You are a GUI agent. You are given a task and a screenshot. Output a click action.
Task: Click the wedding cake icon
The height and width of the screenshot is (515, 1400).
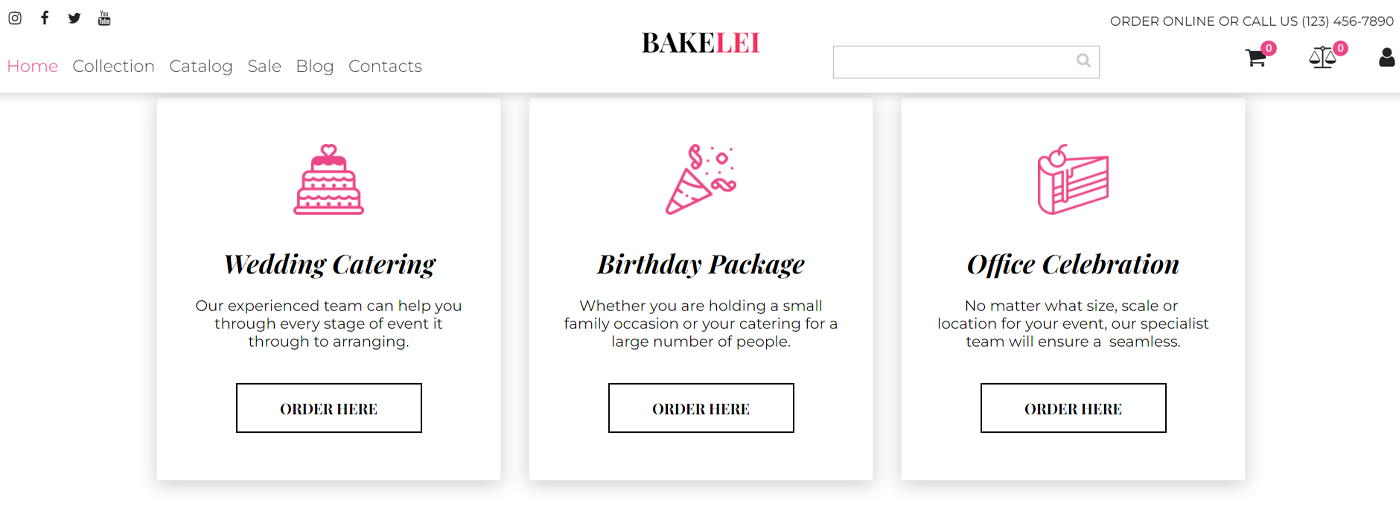point(328,180)
